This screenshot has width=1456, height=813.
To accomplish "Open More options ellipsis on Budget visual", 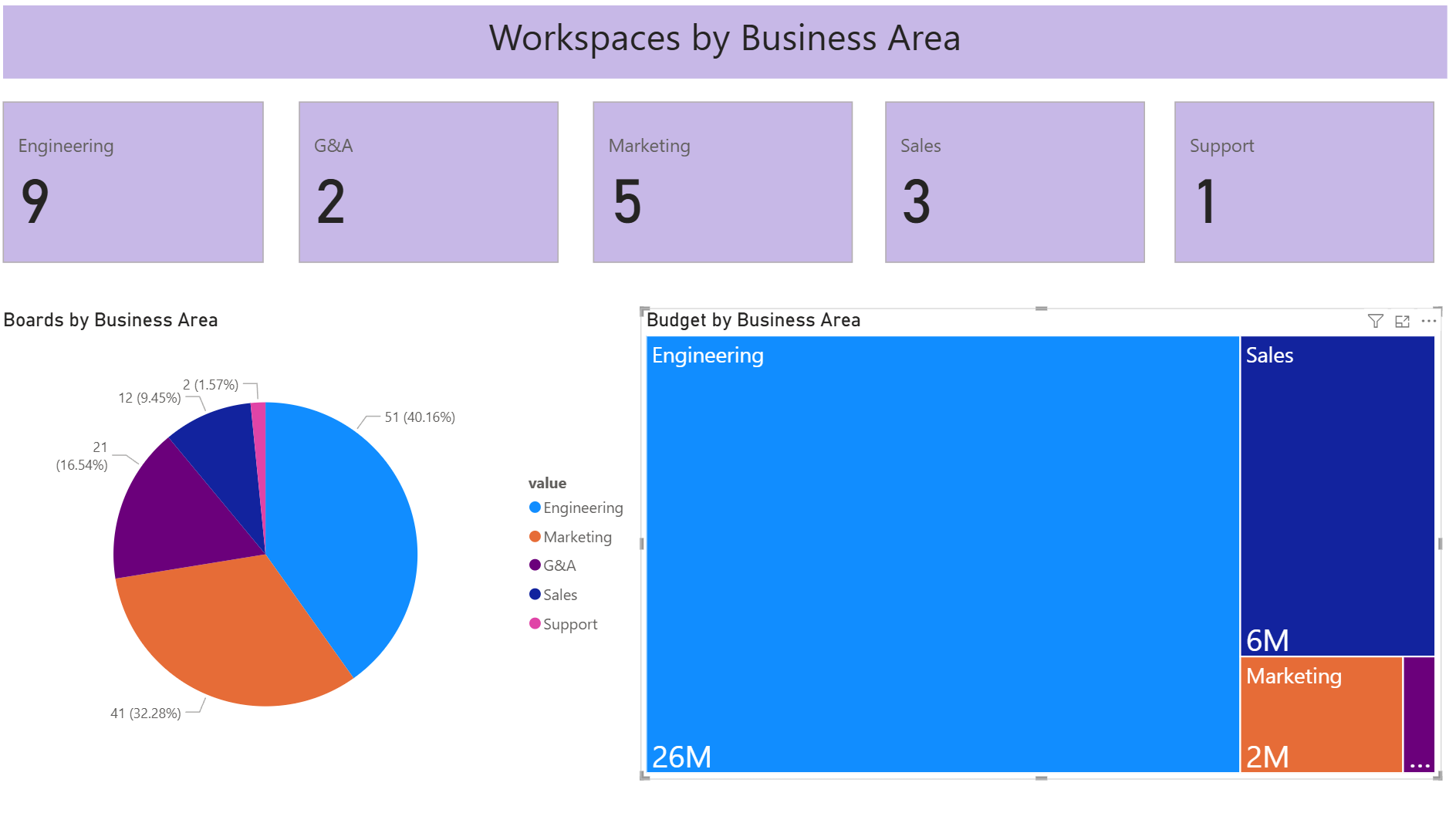I will (x=1428, y=321).
